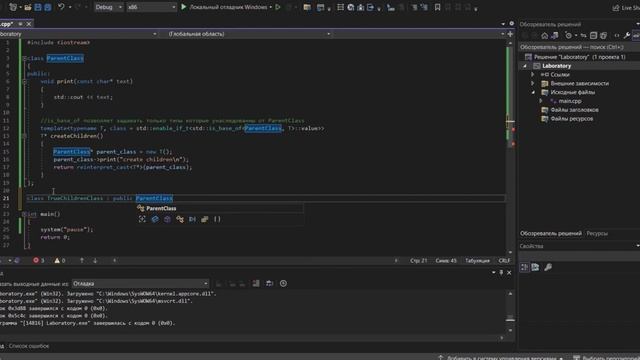Select the Solution 'Laboratory' root node
640x360 pixels.
[x=580, y=57]
